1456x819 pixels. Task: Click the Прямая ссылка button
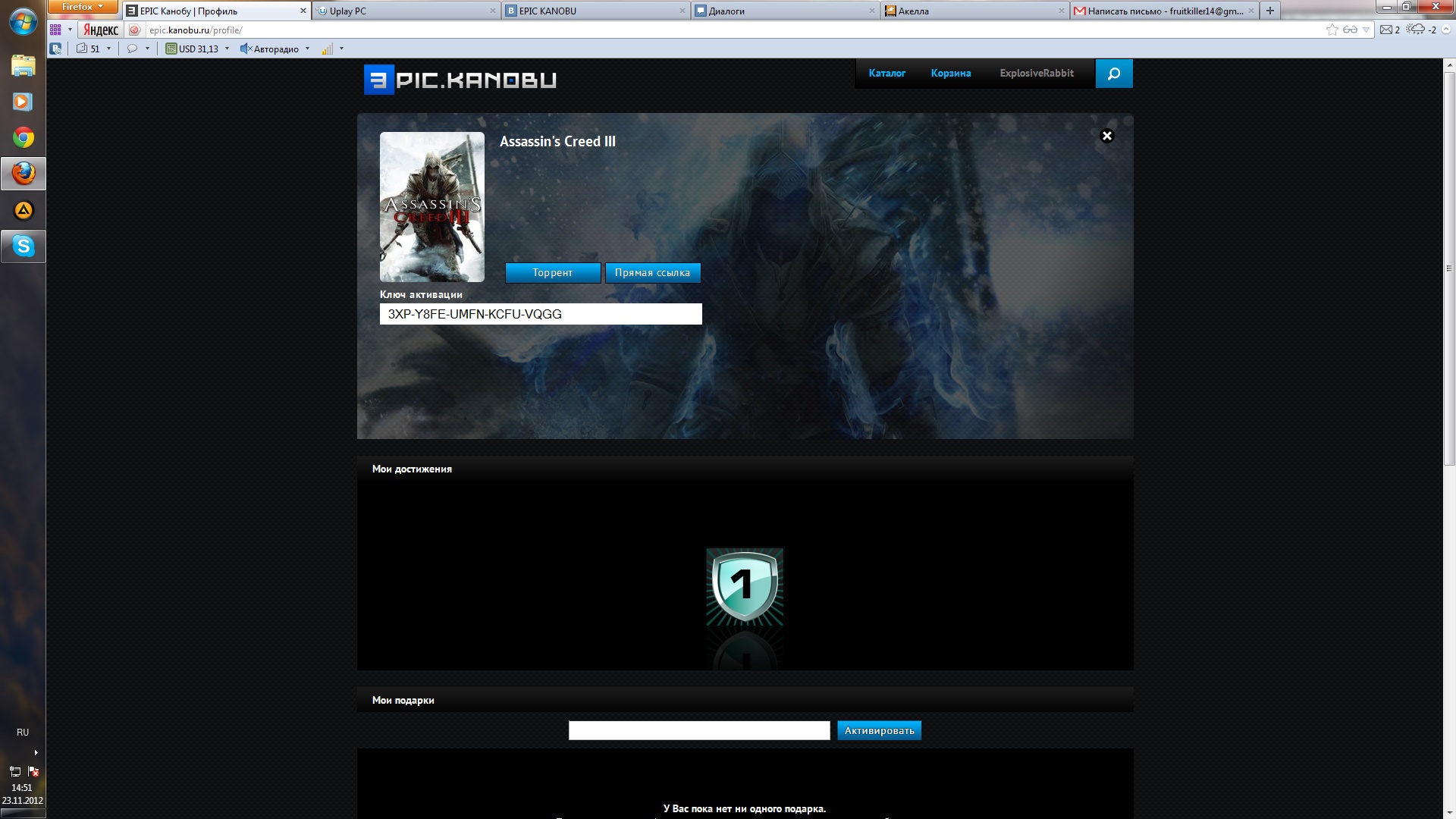coord(652,273)
